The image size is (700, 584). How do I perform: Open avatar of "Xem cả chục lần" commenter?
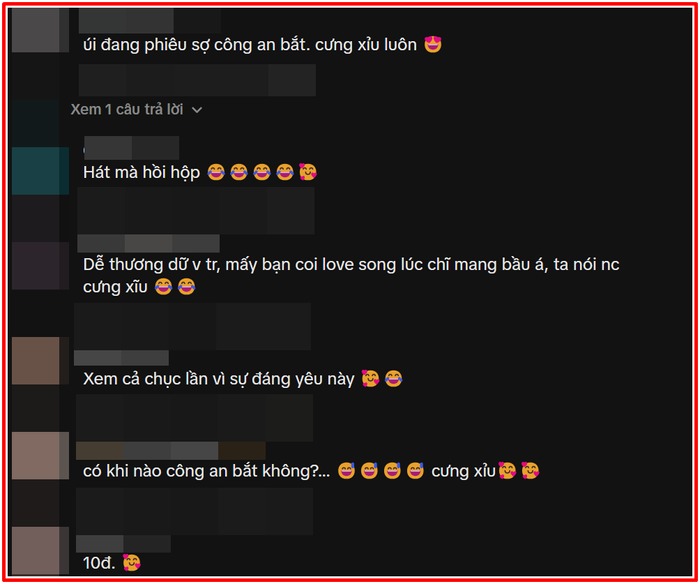(x=40, y=361)
